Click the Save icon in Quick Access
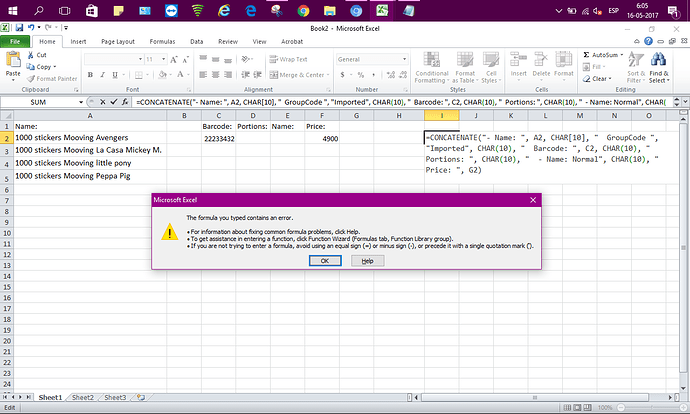 [19, 28]
